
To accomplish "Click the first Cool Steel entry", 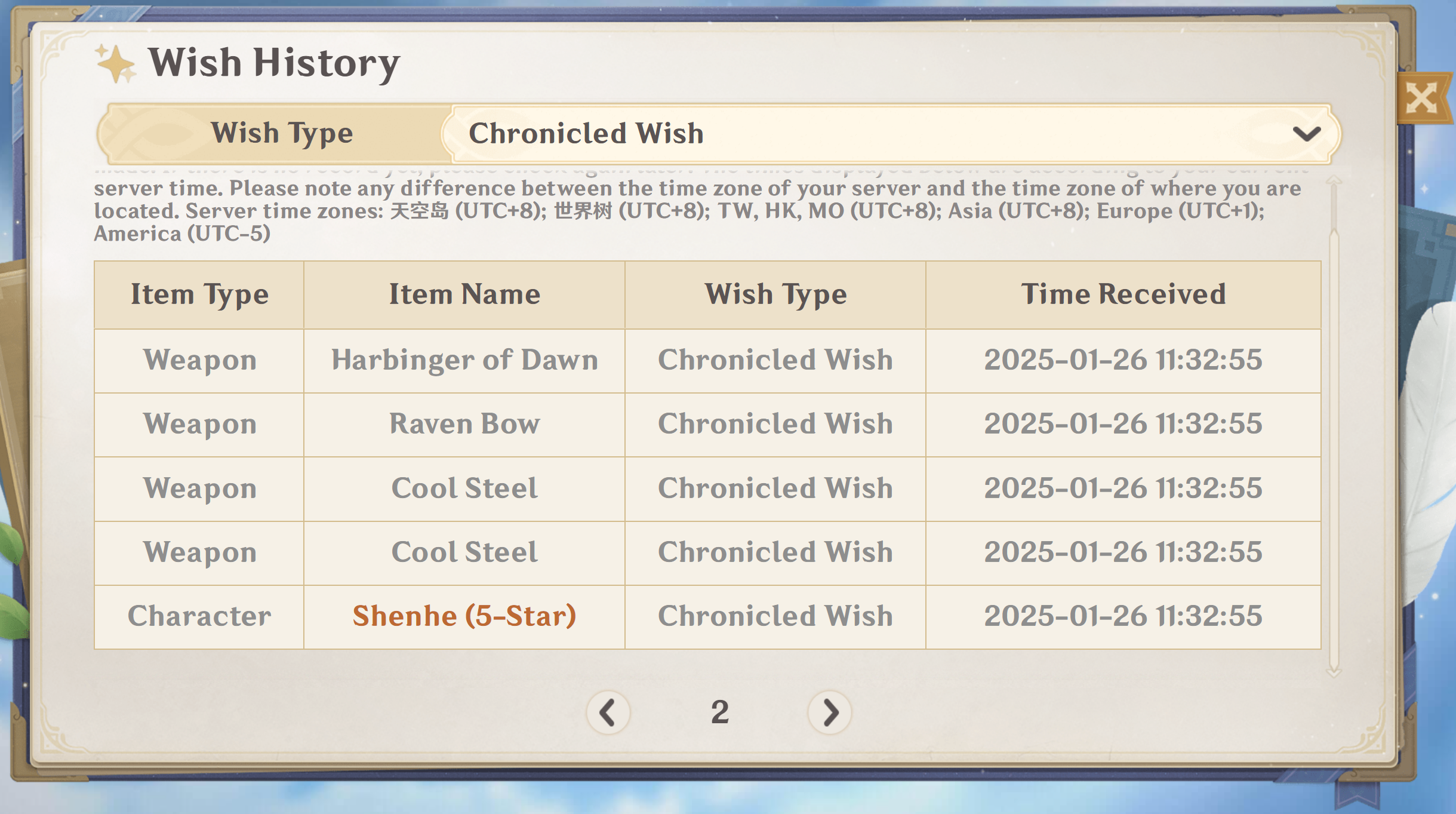I will coord(464,489).
